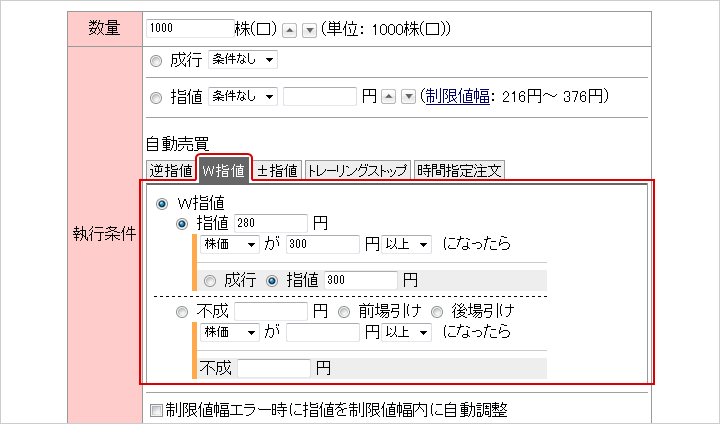Click the empty 指値 price field before 円
720x424 pixels.
(x=320, y=96)
